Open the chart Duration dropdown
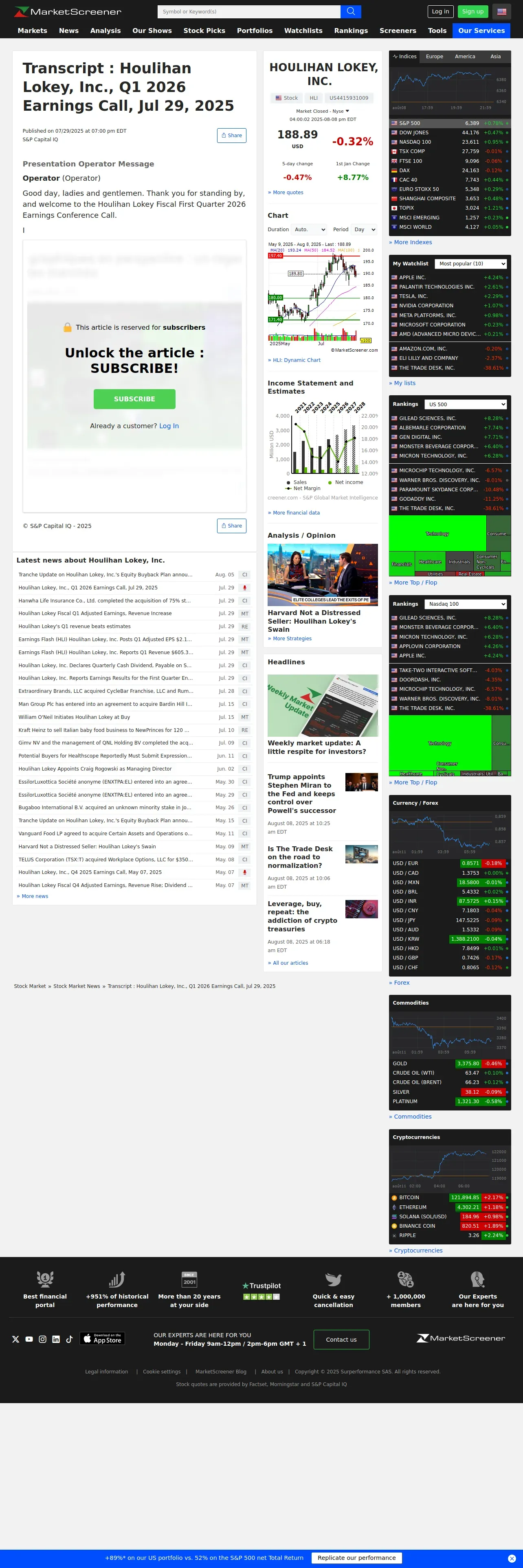523x1568 pixels. [x=309, y=230]
